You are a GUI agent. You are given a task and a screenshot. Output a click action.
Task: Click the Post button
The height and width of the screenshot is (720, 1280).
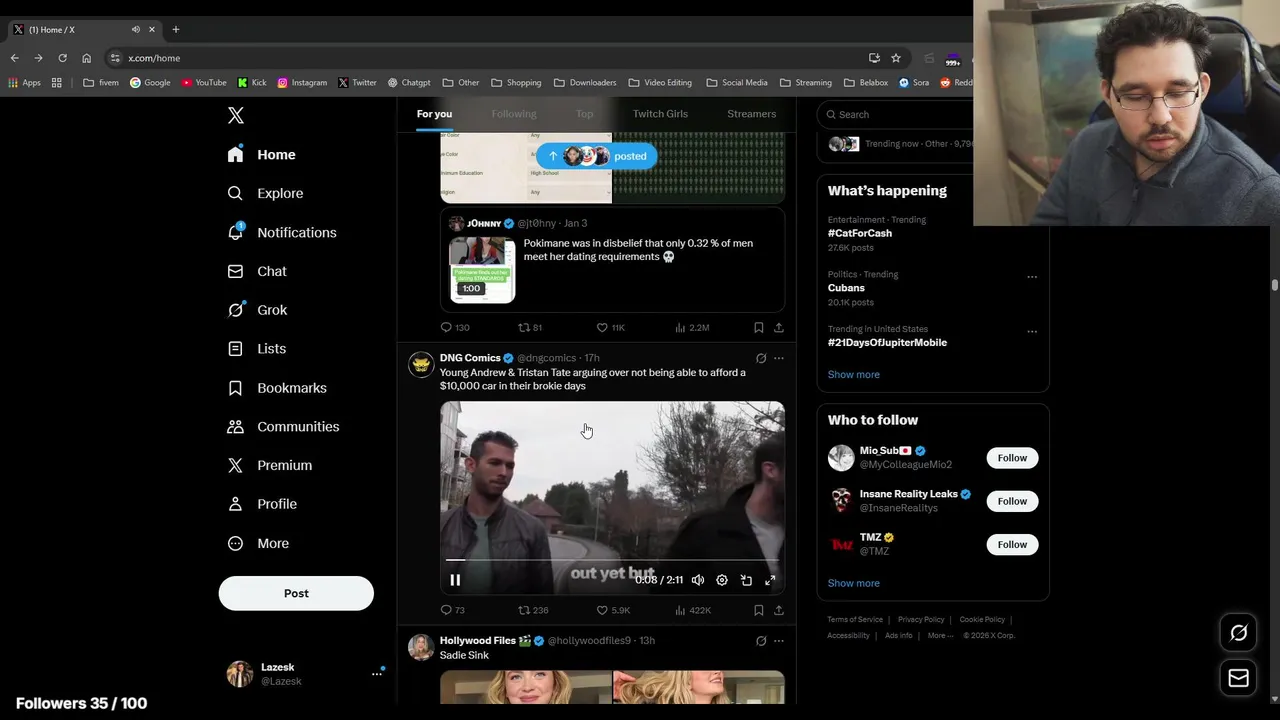tap(296, 593)
